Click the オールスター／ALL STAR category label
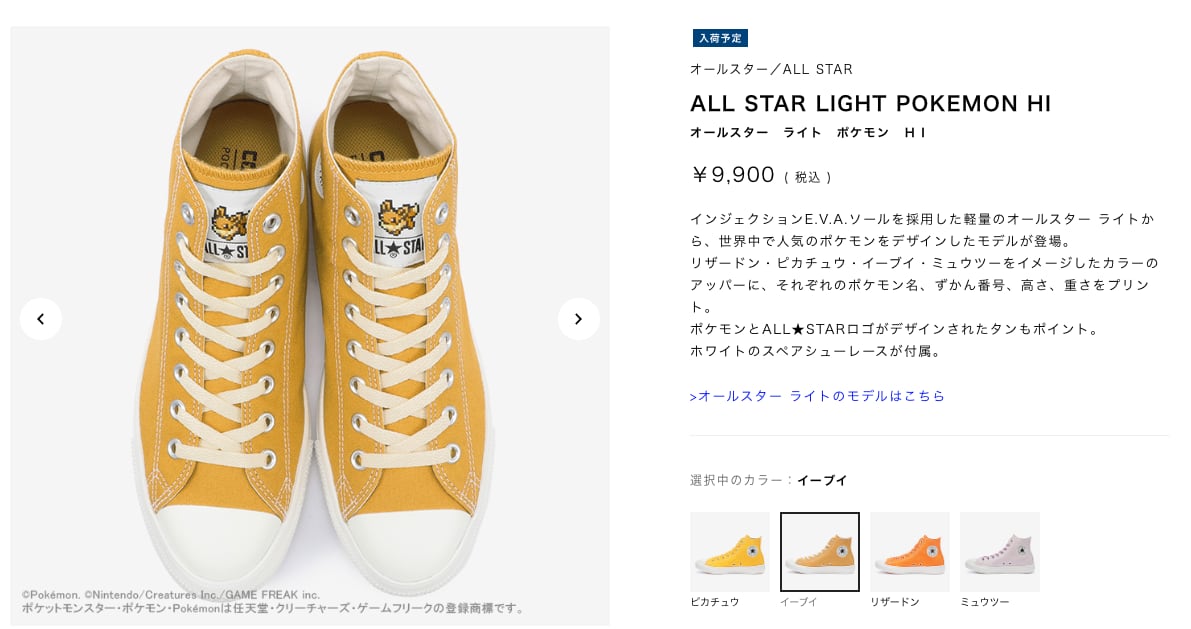The image size is (1191, 629). coord(771,69)
